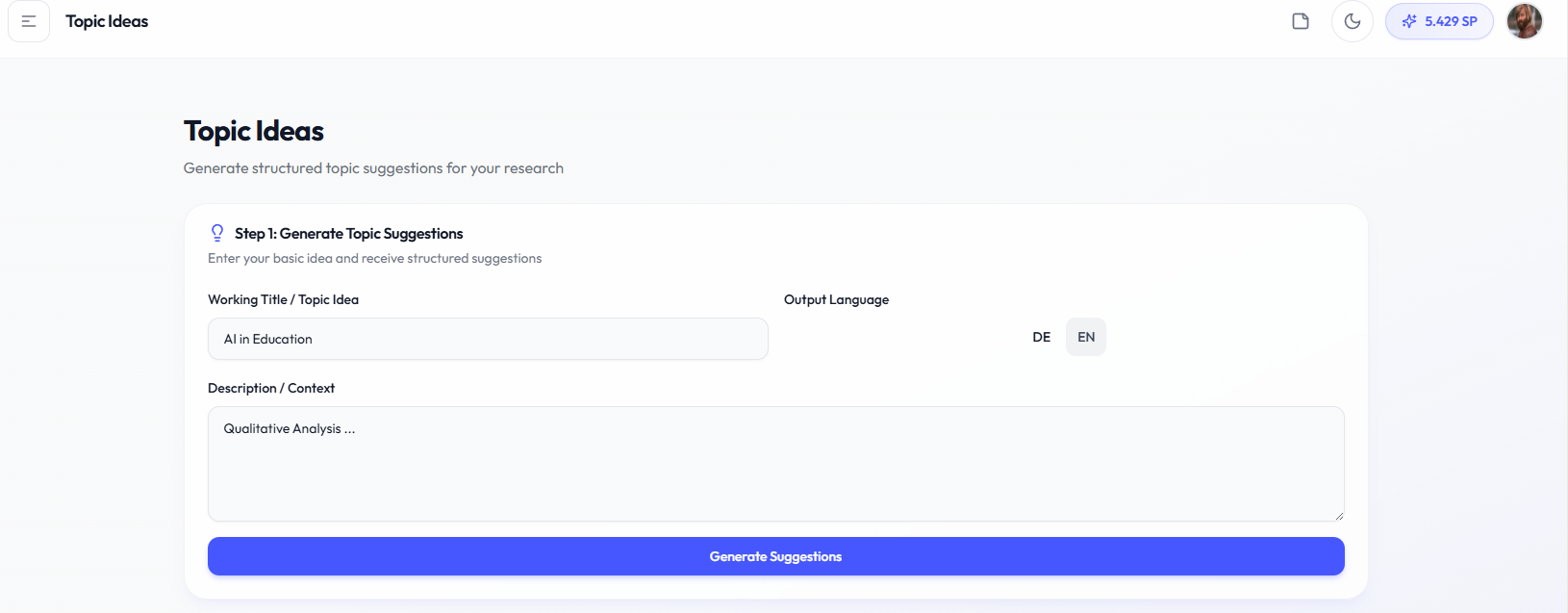Image resolution: width=1568 pixels, height=613 pixels.
Task: Click the Description / Context label
Action: [x=271, y=388]
